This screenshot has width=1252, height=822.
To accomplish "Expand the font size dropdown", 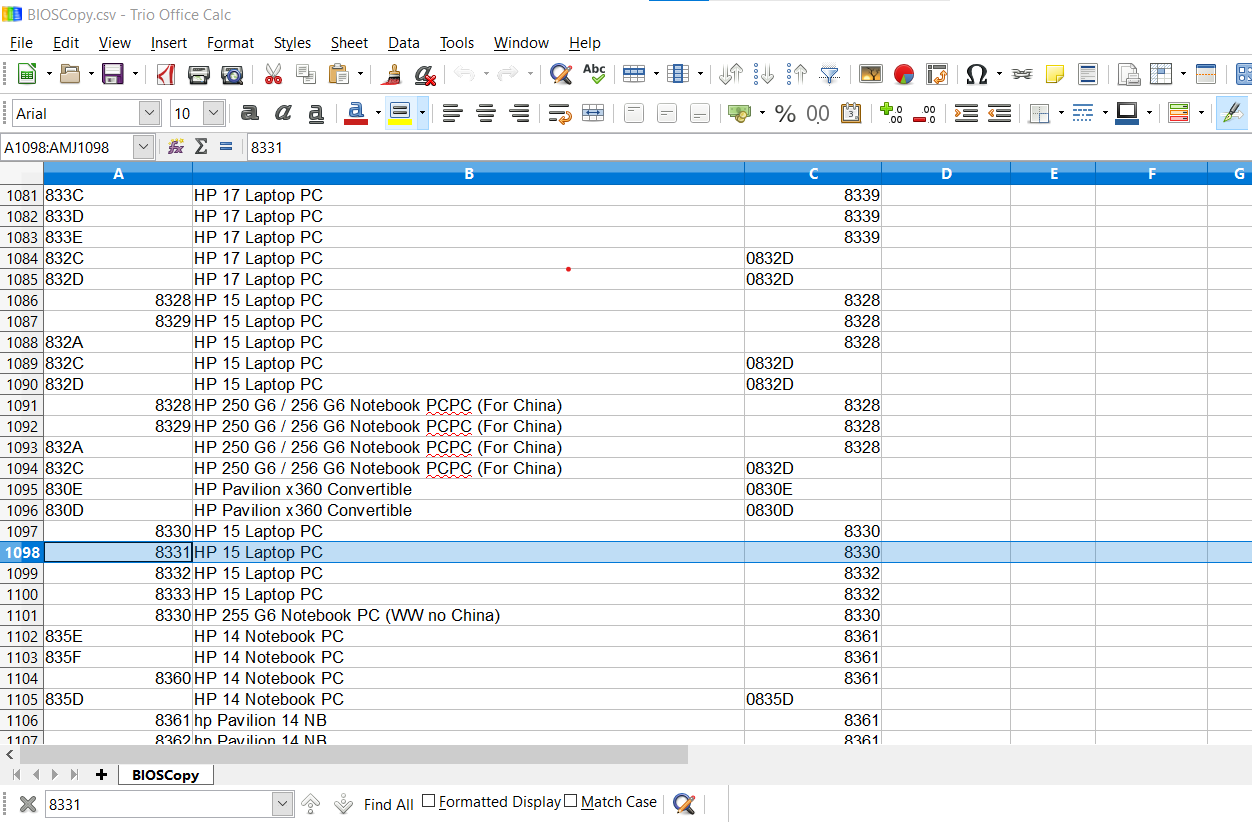I will [213, 114].
